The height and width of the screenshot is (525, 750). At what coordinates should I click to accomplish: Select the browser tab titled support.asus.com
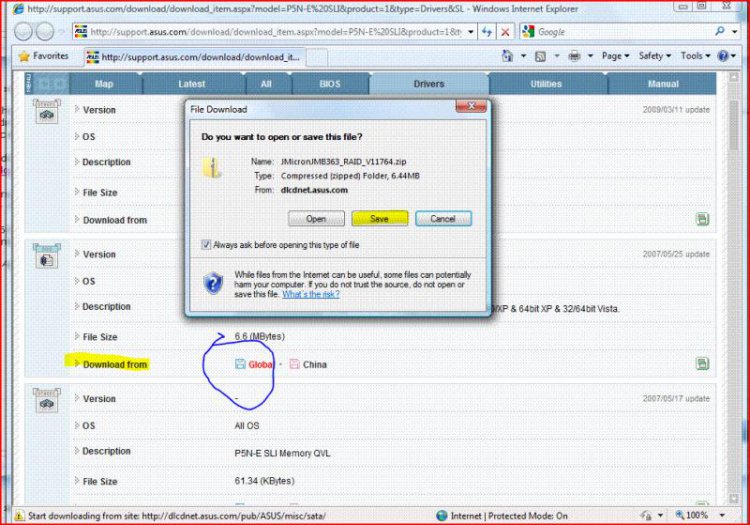(x=194, y=57)
